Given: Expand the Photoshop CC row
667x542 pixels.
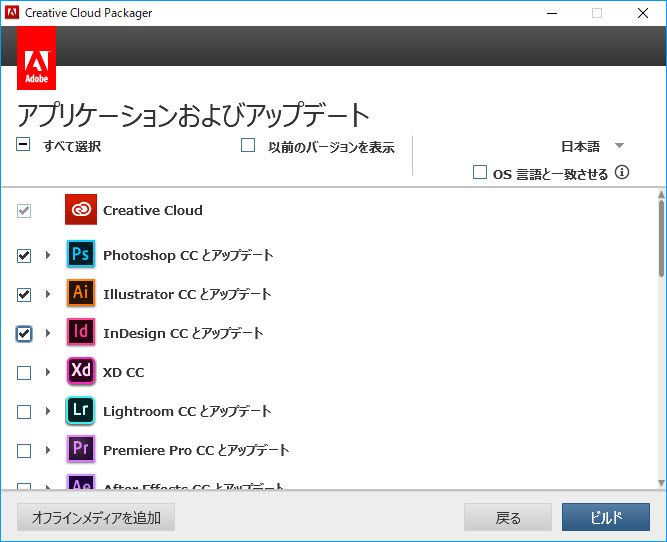Looking at the screenshot, I should [x=48, y=255].
